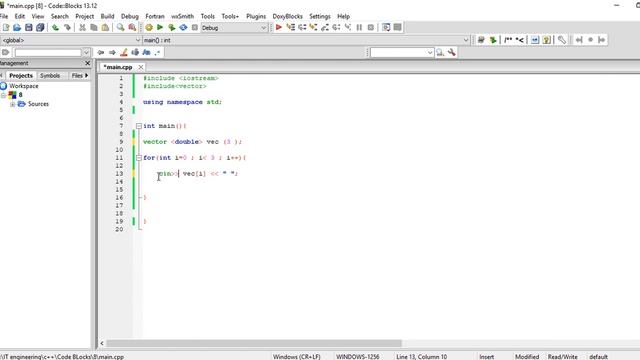Insert DoxyBlocks line comment icon
This screenshot has height=360, width=640.
520,40
